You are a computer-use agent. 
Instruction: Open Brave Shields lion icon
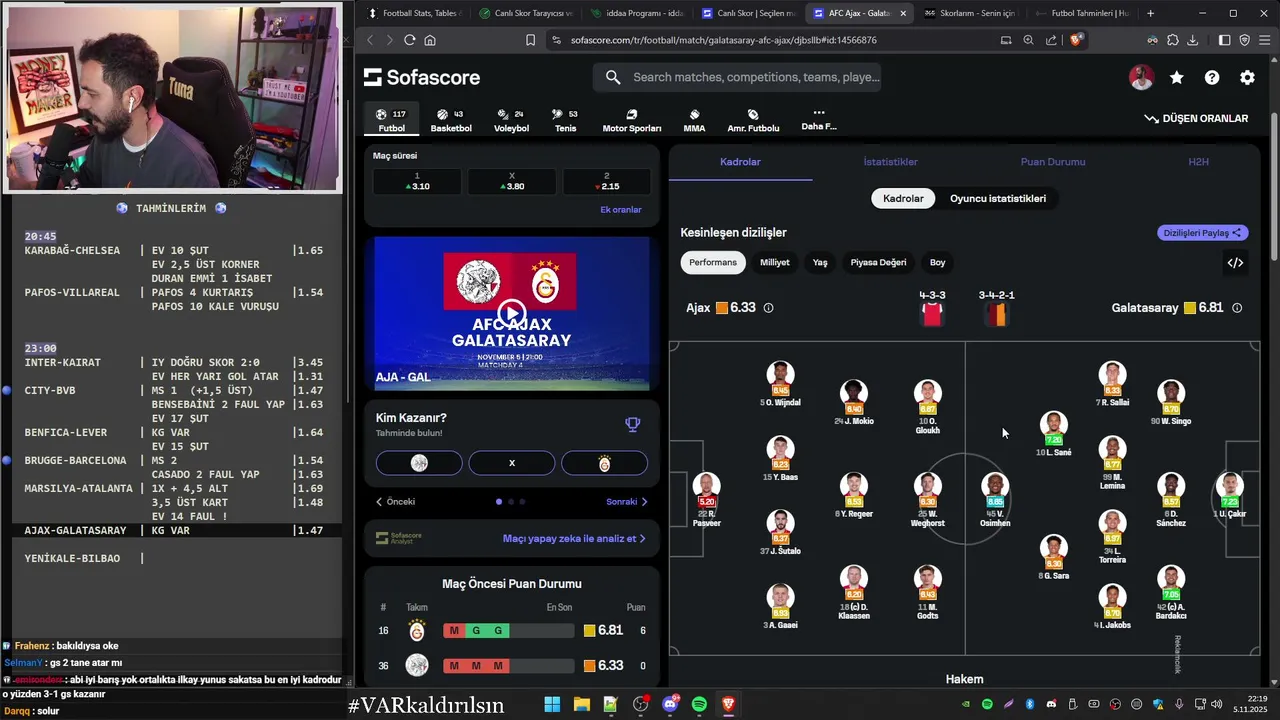click(1077, 40)
